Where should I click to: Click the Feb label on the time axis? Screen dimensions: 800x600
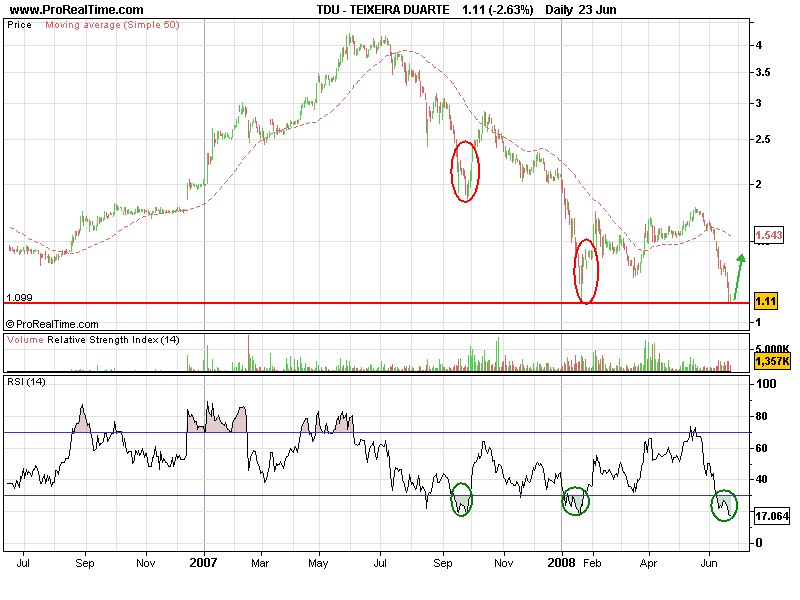[592, 563]
